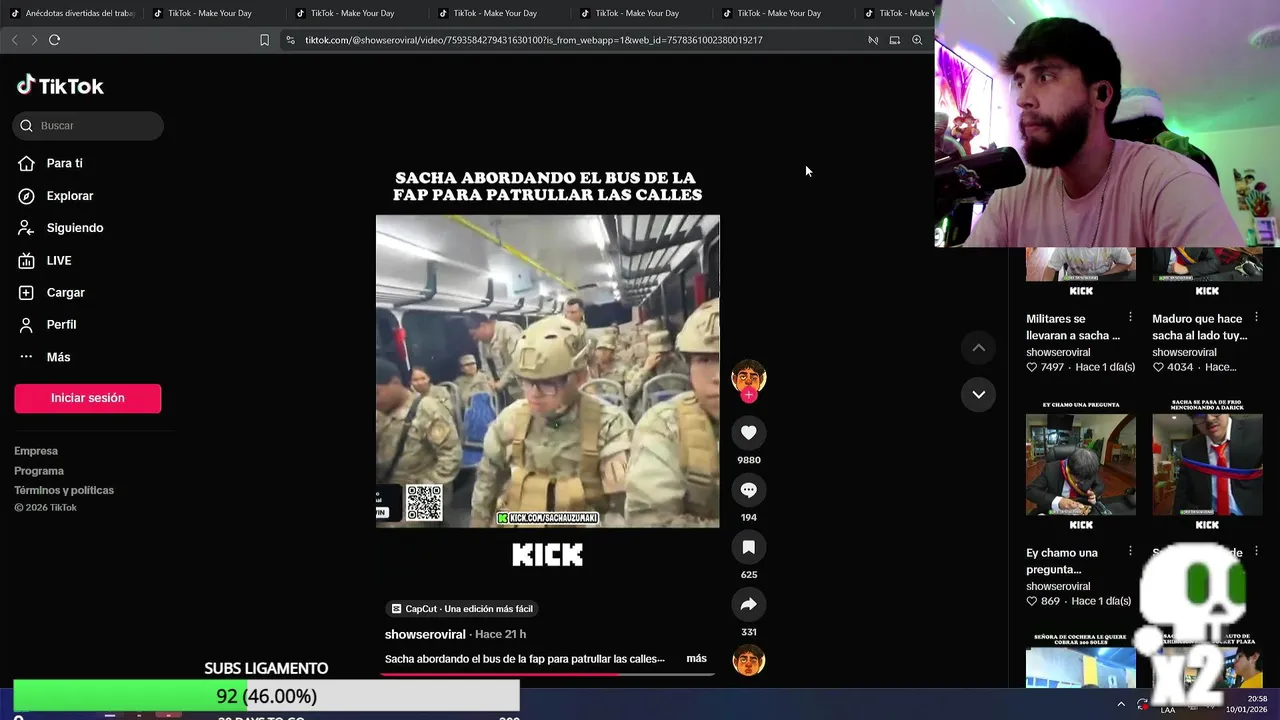Open the 'Ey chamo una pregunta' video thumbnail
The image size is (1280, 720).
pos(1081,465)
